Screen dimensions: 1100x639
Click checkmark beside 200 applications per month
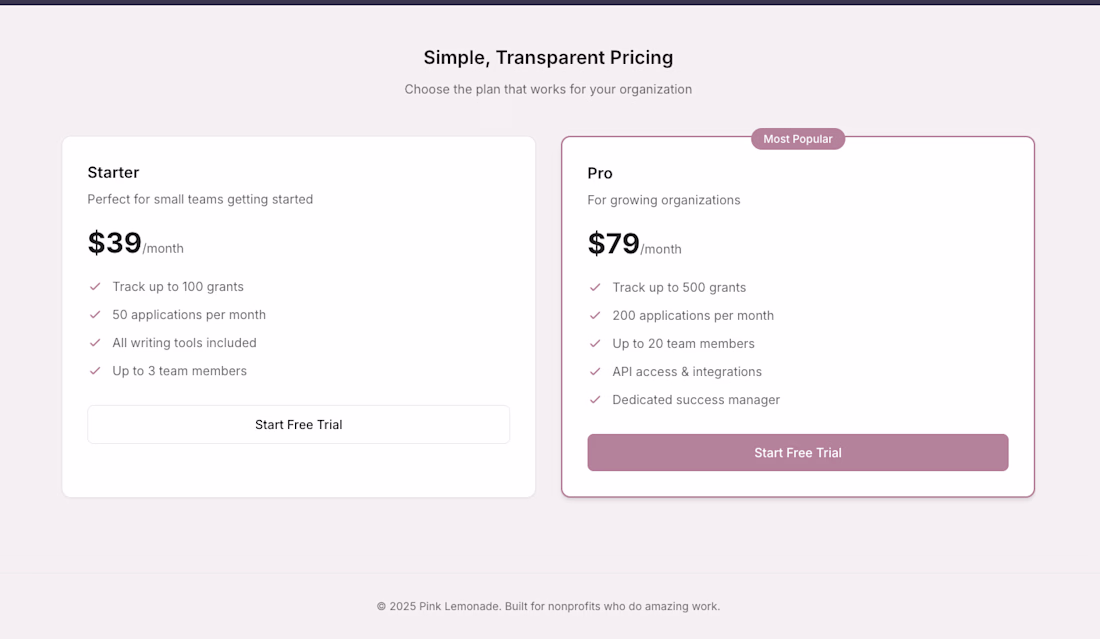click(595, 316)
